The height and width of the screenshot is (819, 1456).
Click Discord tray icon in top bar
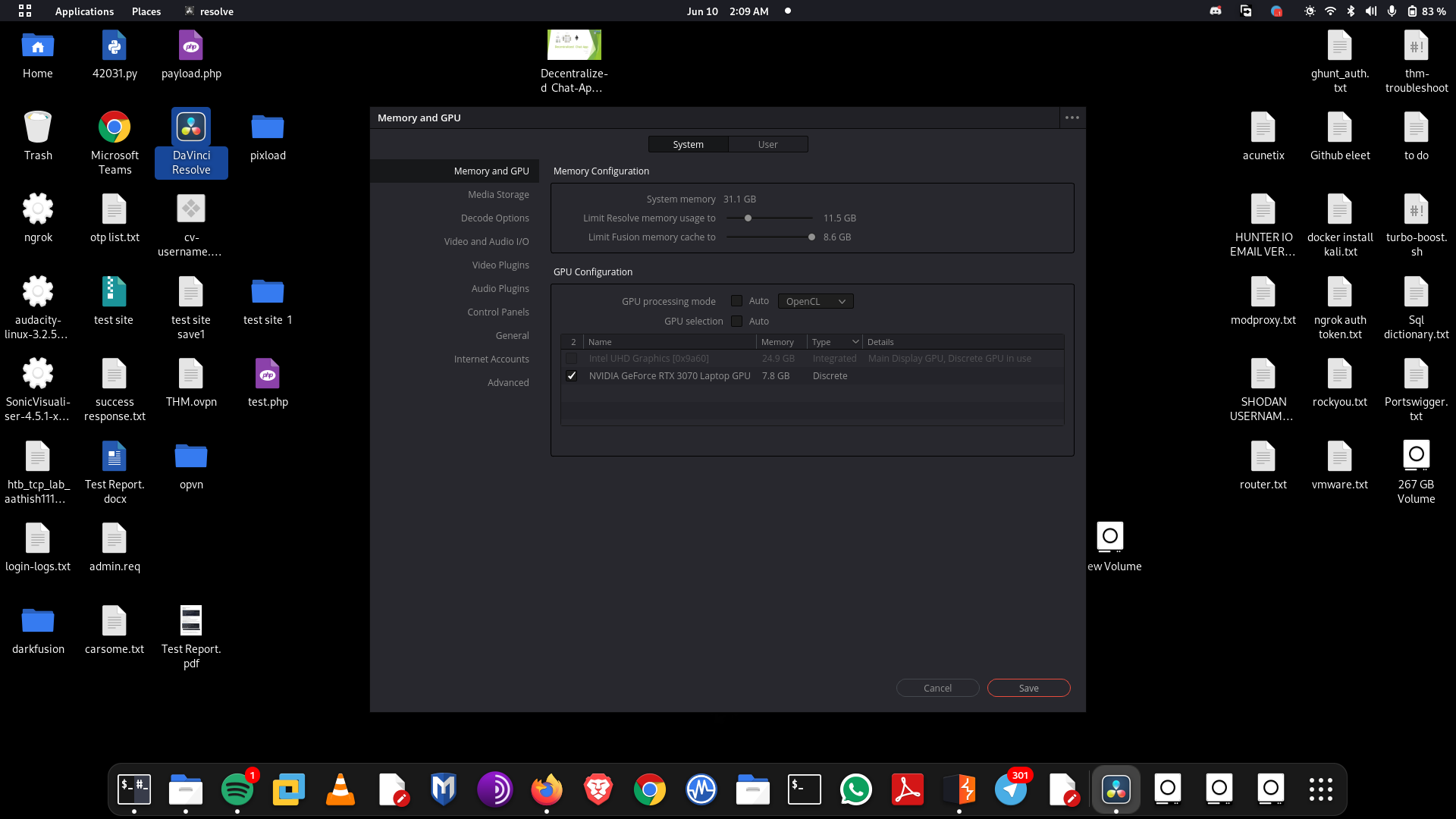pyautogui.click(x=1216, y=11)
